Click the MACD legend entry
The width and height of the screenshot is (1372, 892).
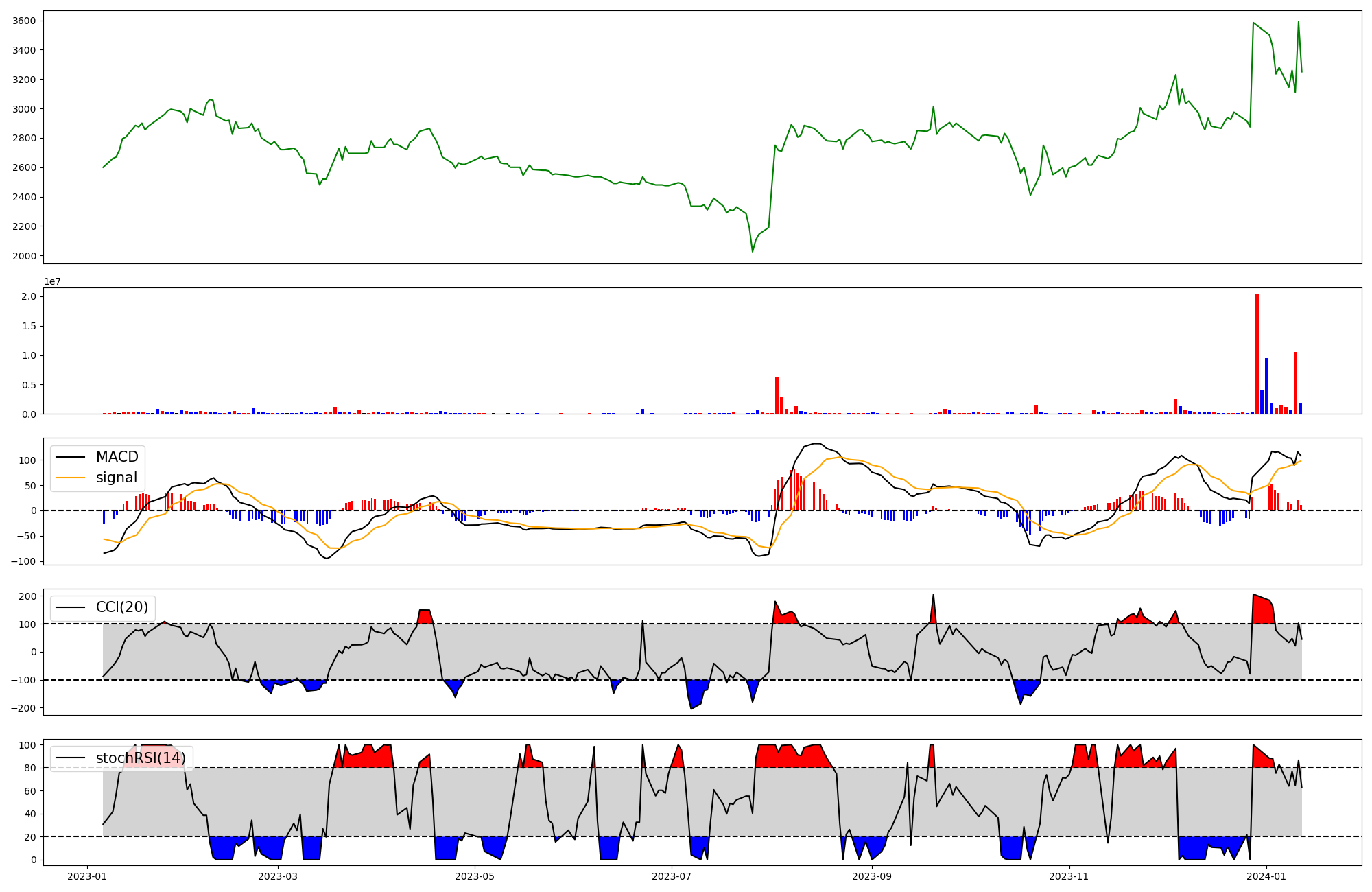pos(117,457)
